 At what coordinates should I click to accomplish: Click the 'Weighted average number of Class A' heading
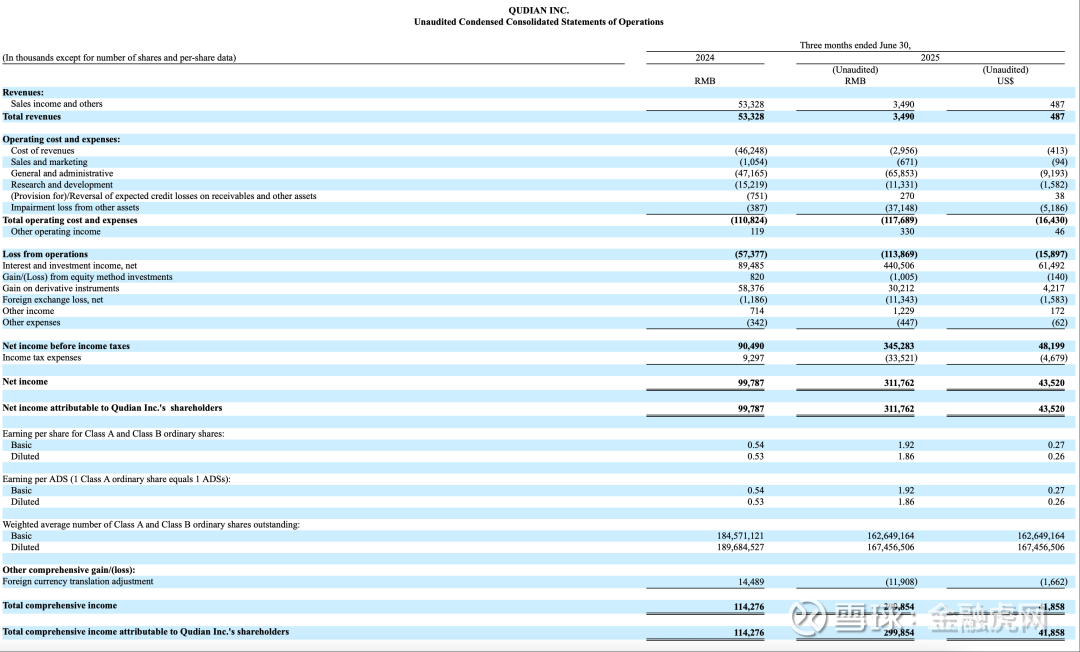point(152,525)
